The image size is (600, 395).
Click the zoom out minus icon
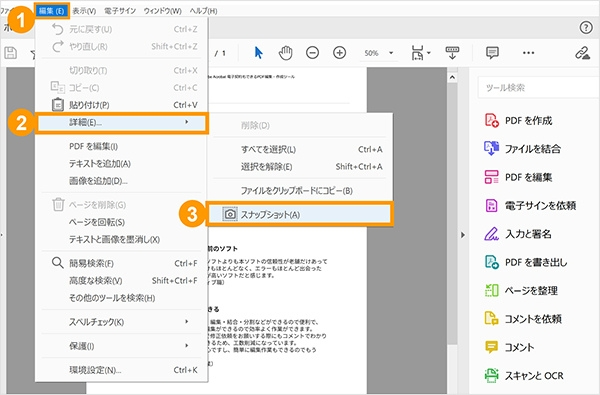point(312,53)
